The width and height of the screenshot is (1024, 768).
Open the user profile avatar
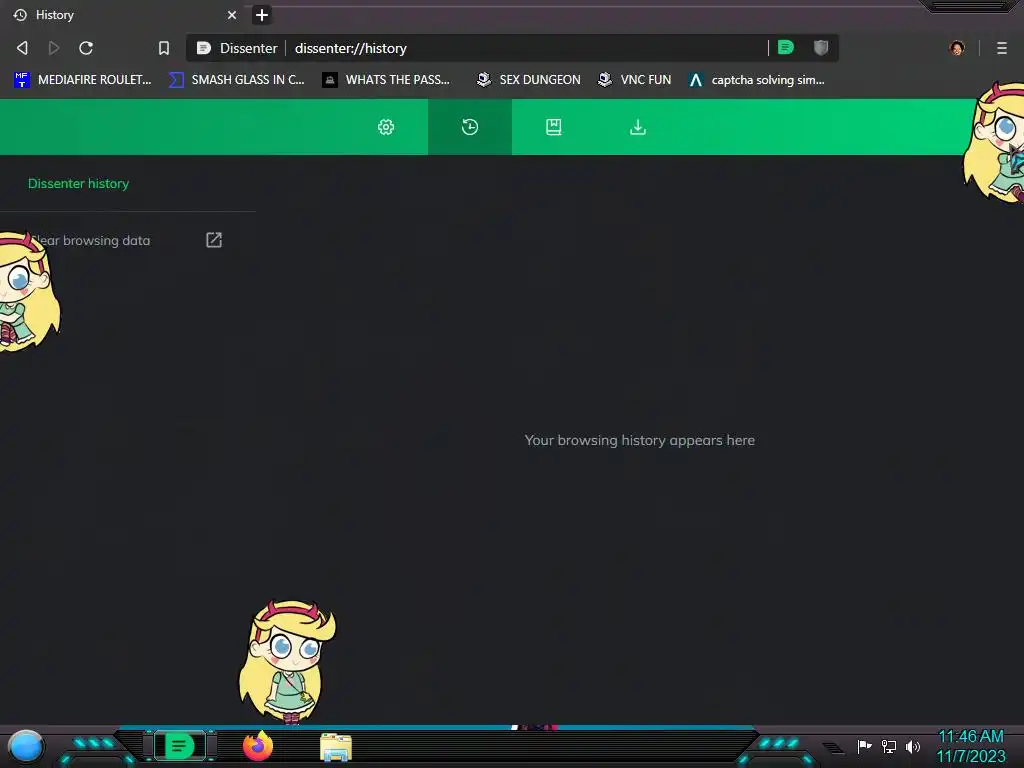coord(957,48)
